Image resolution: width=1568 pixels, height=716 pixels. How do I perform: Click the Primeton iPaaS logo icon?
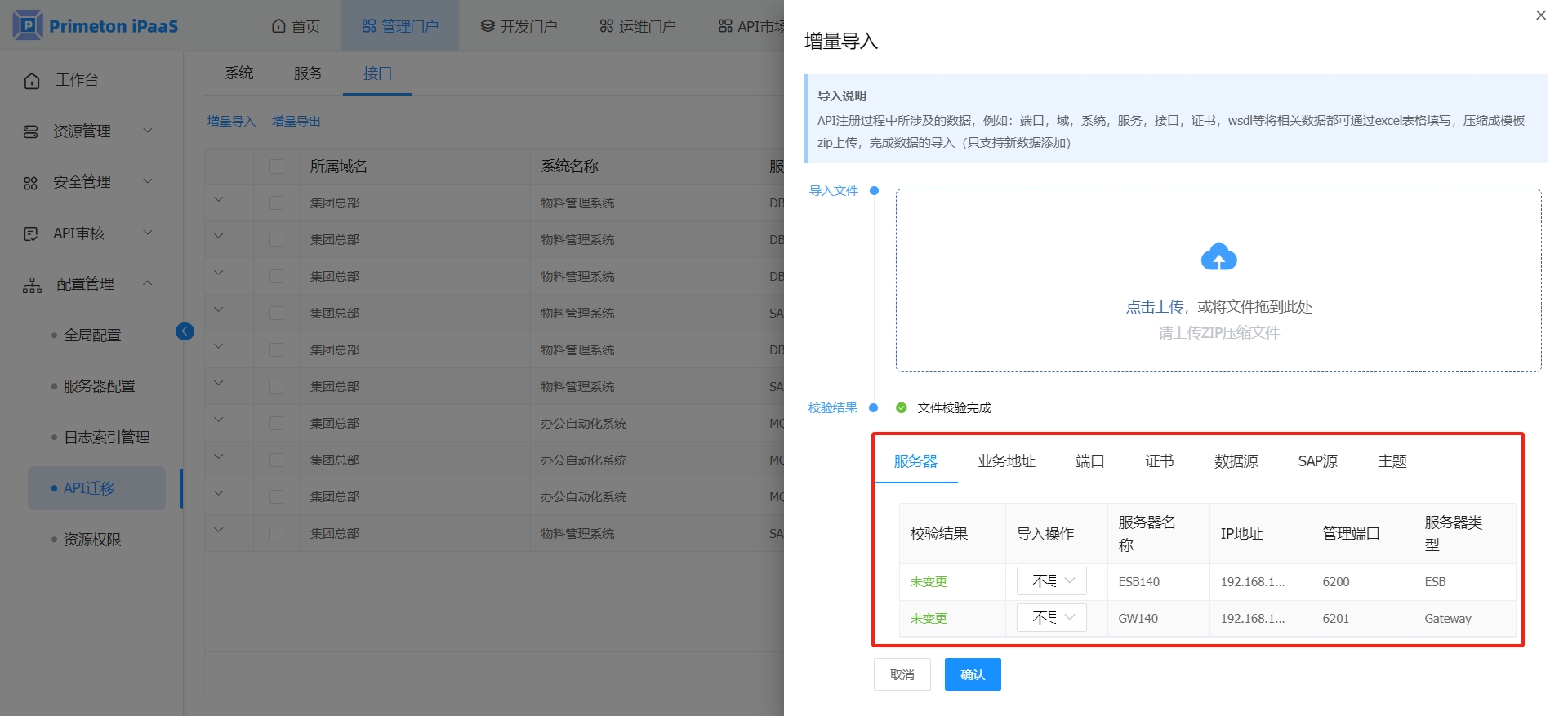point(28,25)
